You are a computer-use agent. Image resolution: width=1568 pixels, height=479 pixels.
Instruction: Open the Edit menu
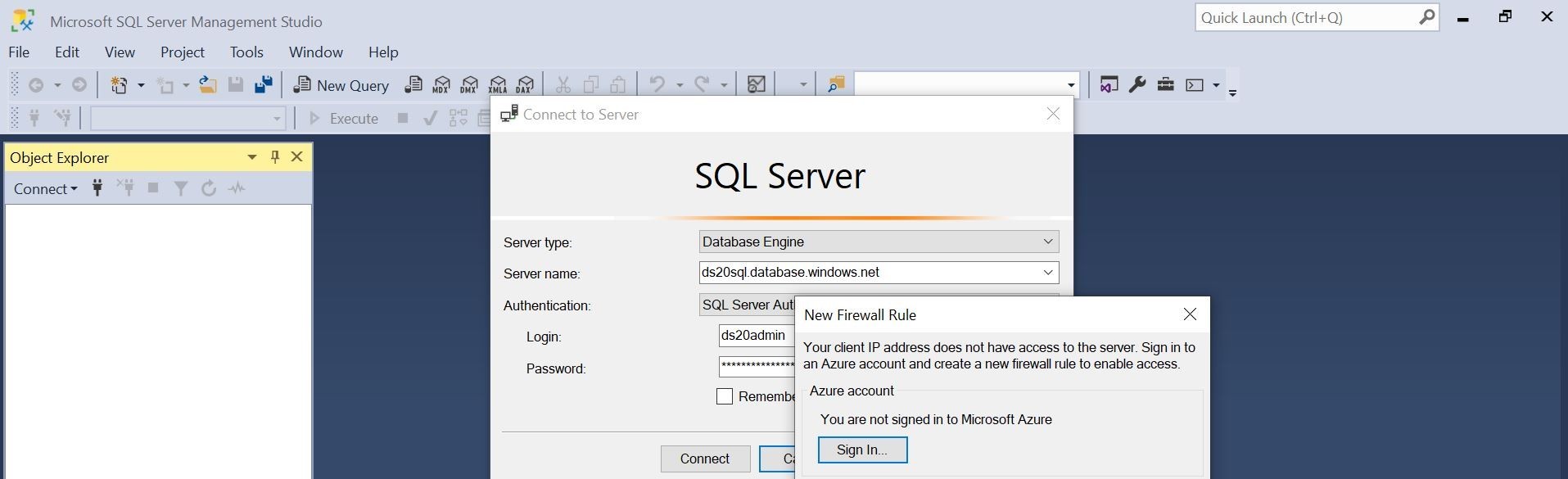click(67, 52)
